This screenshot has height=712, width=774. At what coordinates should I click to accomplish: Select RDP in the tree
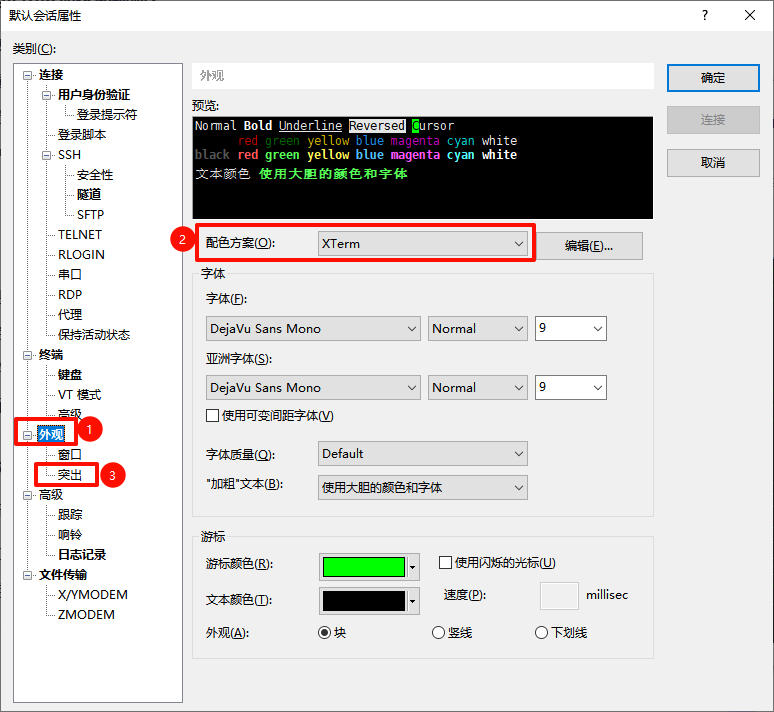point(70,295)
